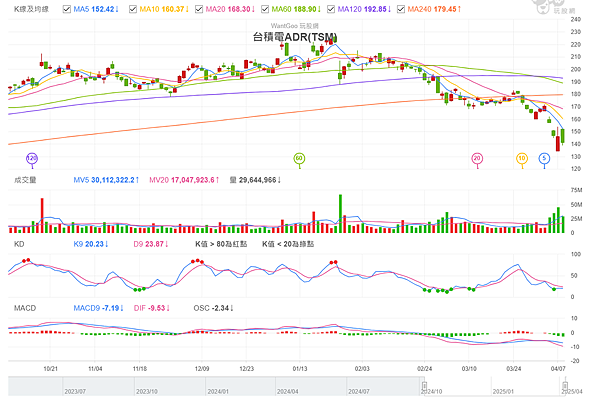The width and height of the screenshot is (600, 397).
Task: Disable the MA120 moving average checkbox
Action: [331, 9]
